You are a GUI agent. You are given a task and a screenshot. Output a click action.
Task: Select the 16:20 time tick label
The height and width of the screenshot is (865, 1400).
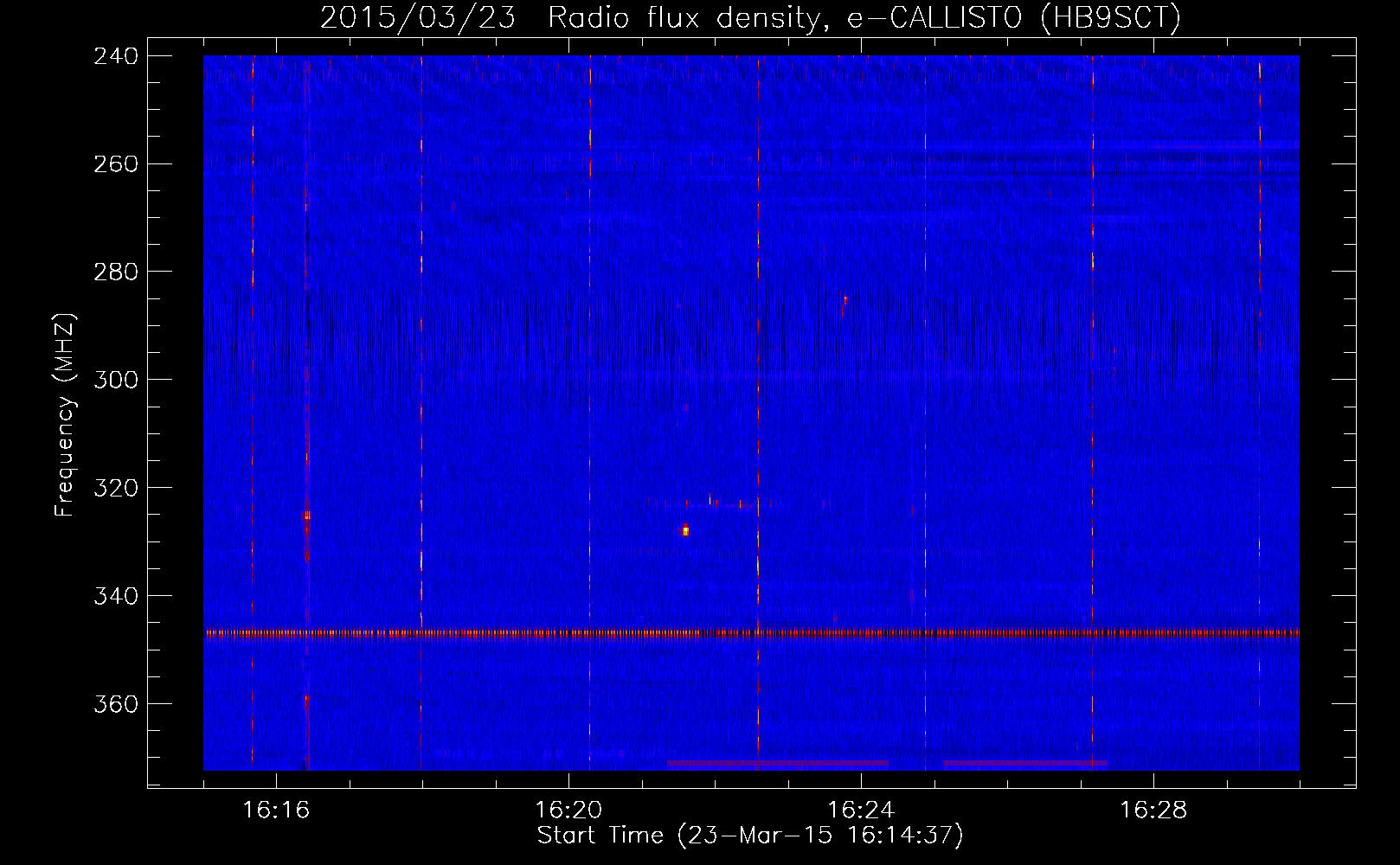click(x=568, y=811)
